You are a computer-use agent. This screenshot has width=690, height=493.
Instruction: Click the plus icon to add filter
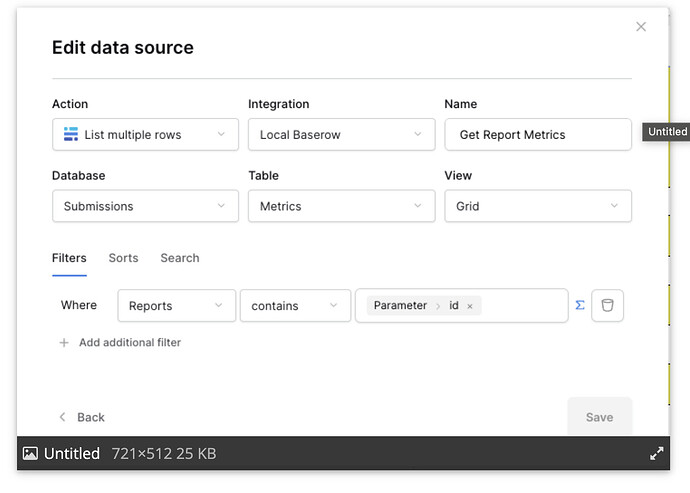64,342
